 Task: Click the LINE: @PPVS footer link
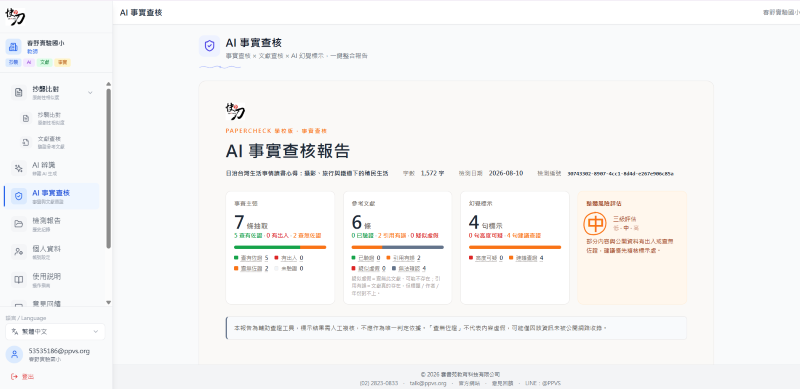coord(543,383)
